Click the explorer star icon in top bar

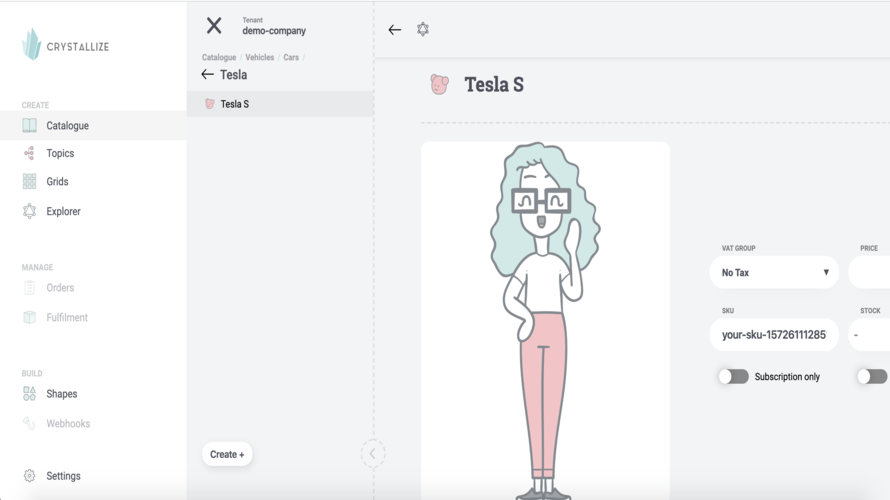(x=423, y=29)
